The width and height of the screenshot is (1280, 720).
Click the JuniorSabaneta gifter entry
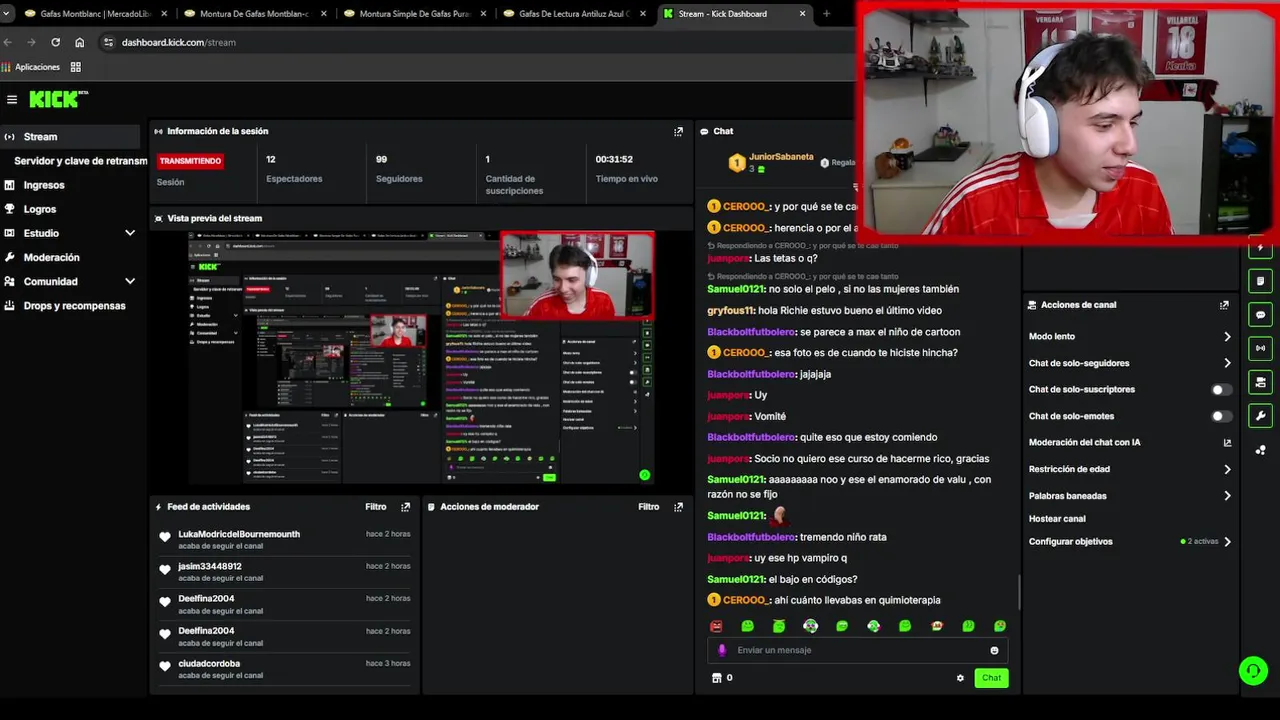click(x=771, y=162)
